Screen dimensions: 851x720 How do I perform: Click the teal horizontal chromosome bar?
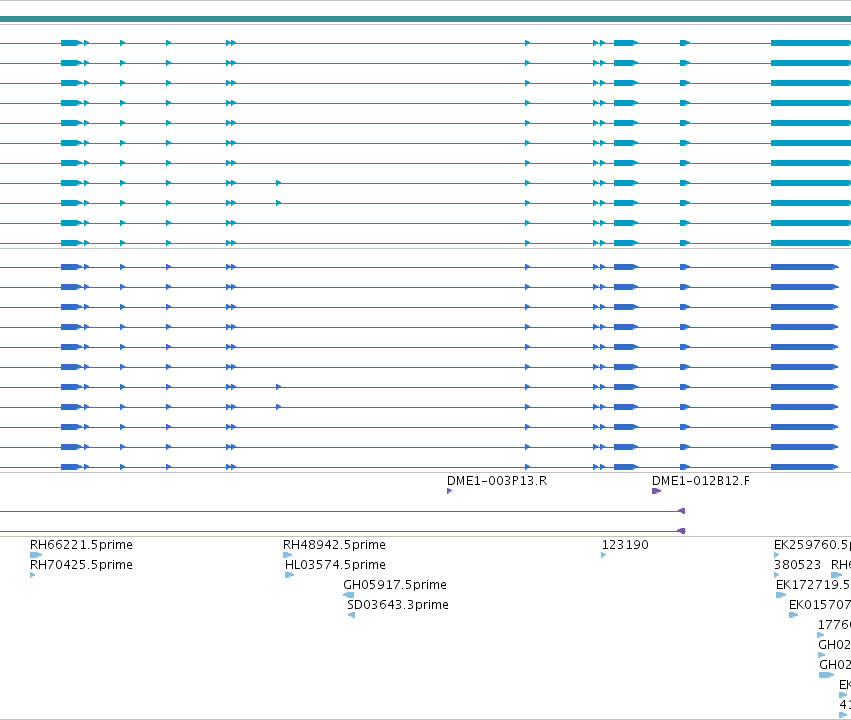[426, 20]
